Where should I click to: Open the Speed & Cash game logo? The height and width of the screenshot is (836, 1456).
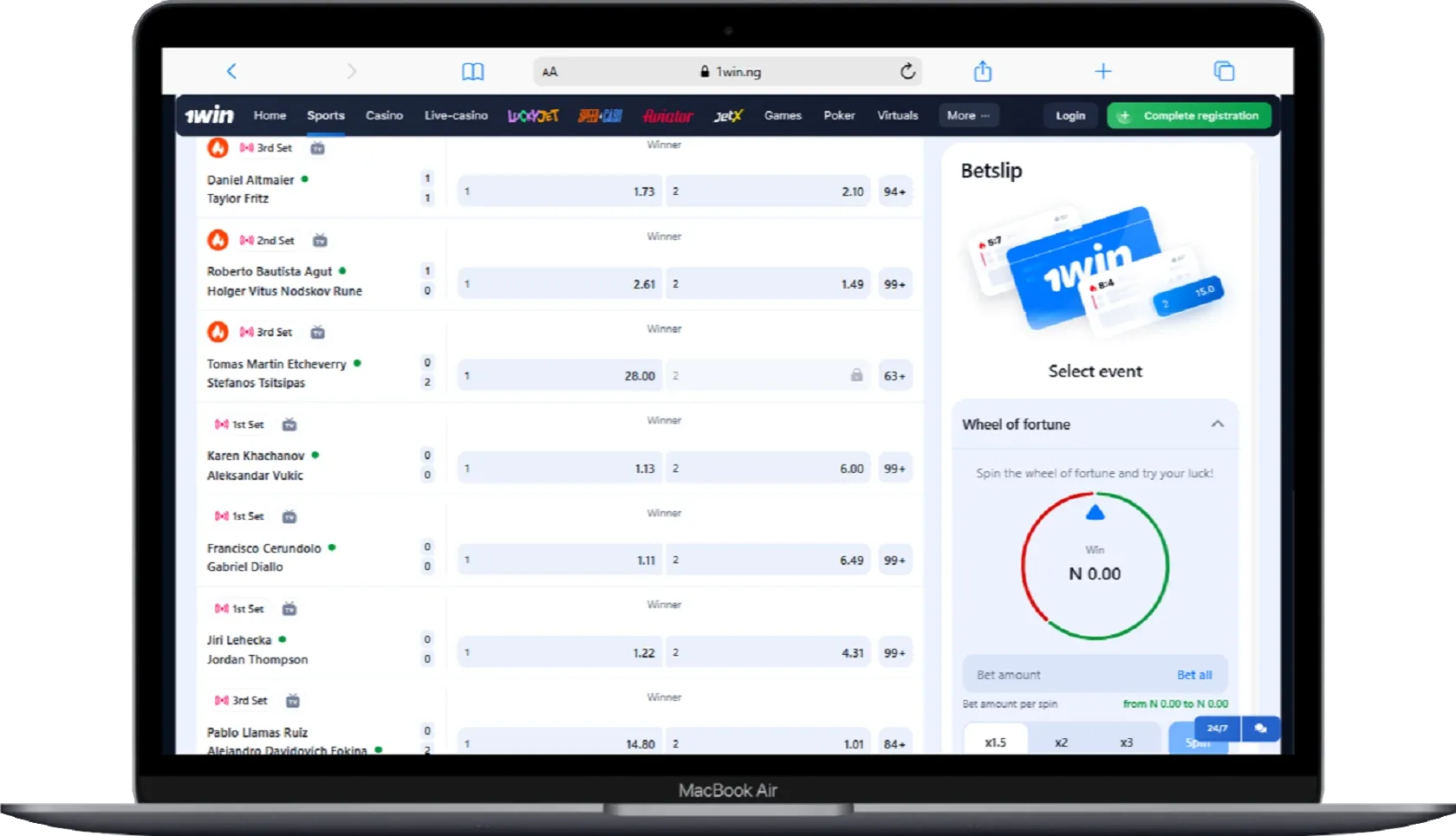click(x=600, y=115)
